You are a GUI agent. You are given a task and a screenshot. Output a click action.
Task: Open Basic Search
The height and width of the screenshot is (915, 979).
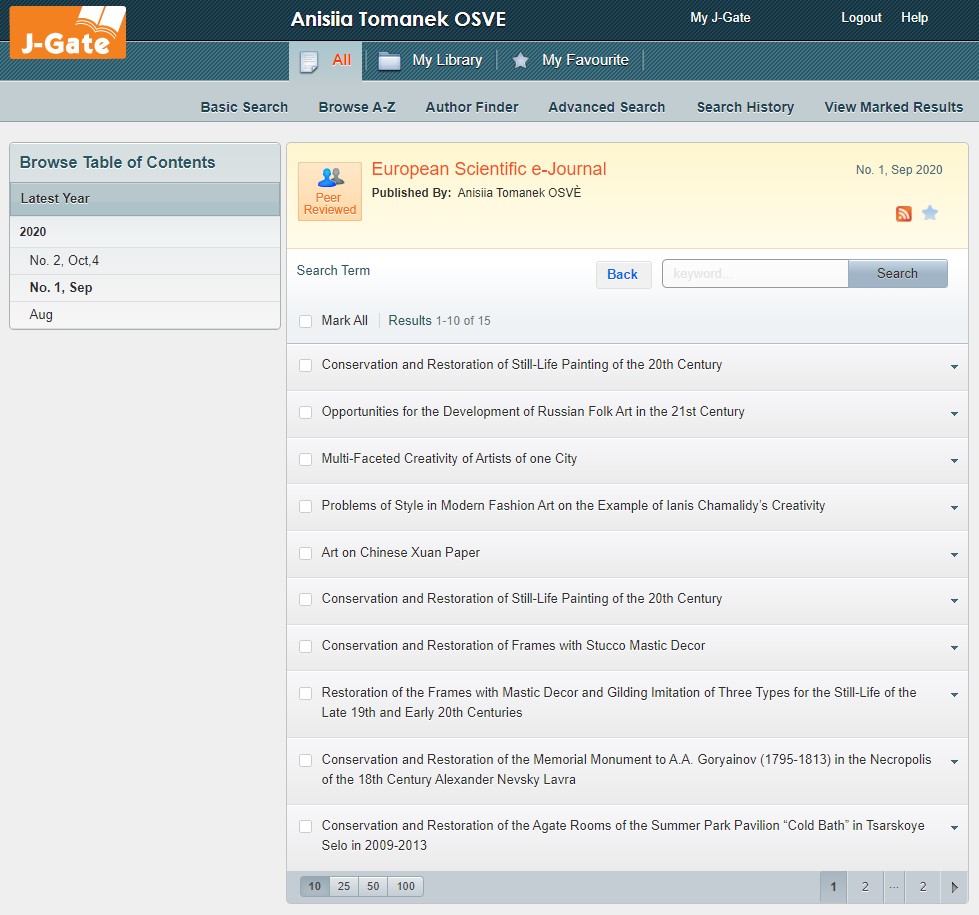pyautogui.click(x=244, y=107)
